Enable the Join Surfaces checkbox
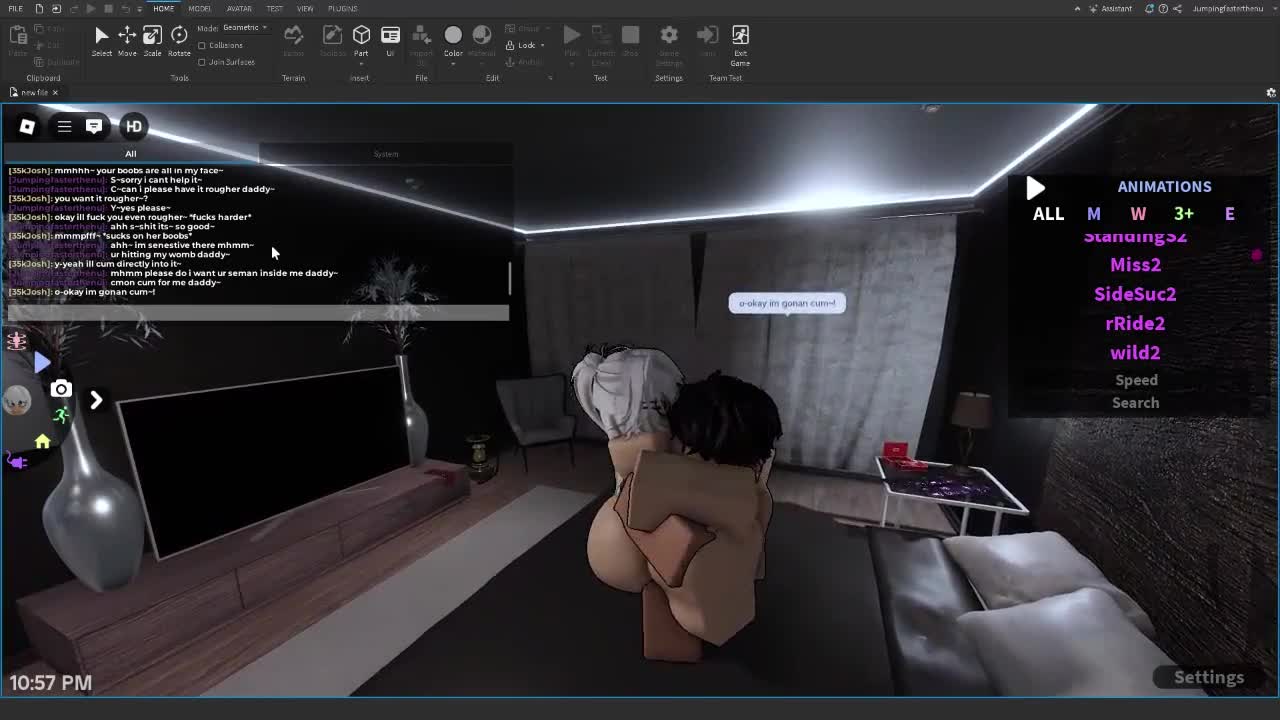This screenshot has width=1280, height=720. pyautogui.click(x=202, y=62)
